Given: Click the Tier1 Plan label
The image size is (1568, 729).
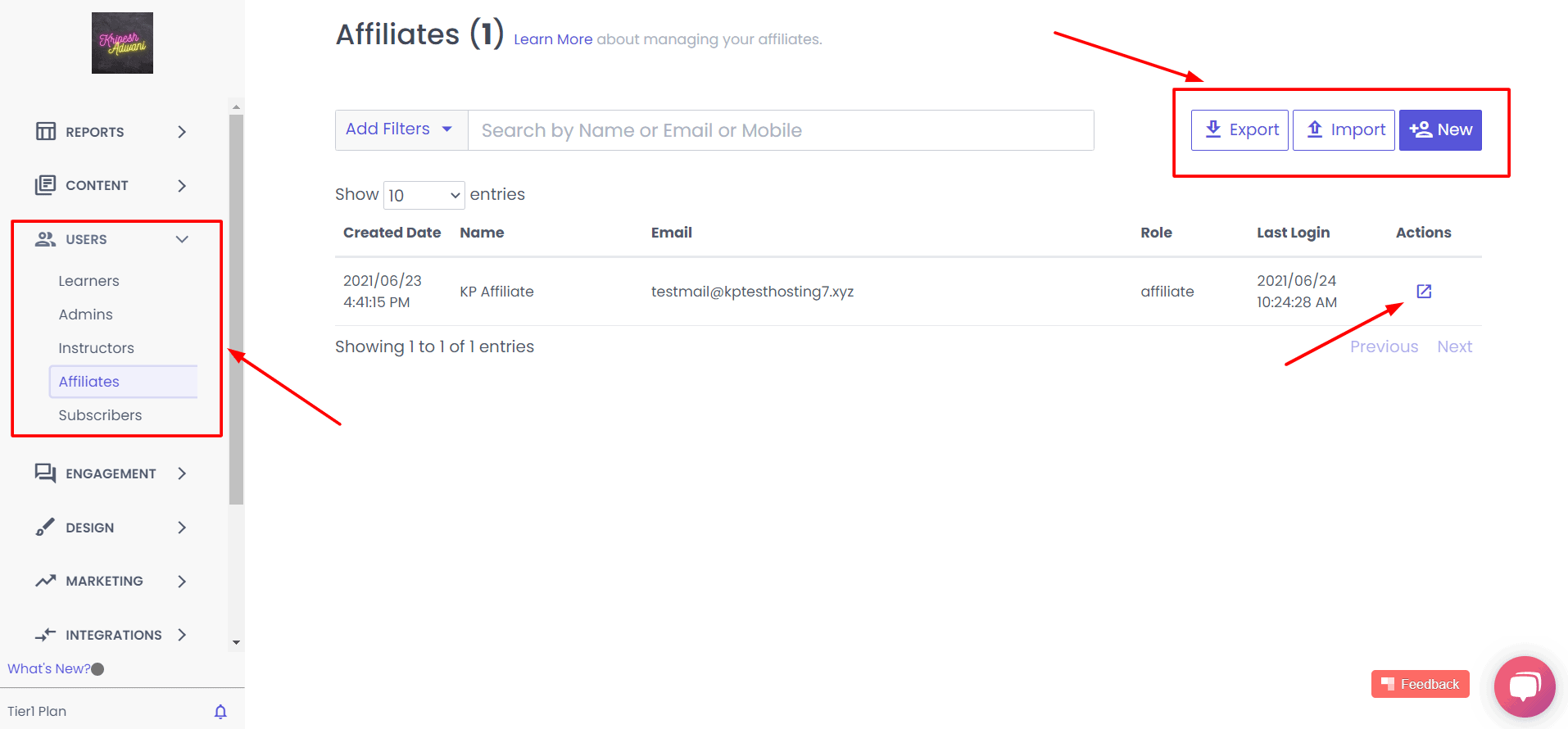Looking at the screenshot, I should click(x=37, y=711).
